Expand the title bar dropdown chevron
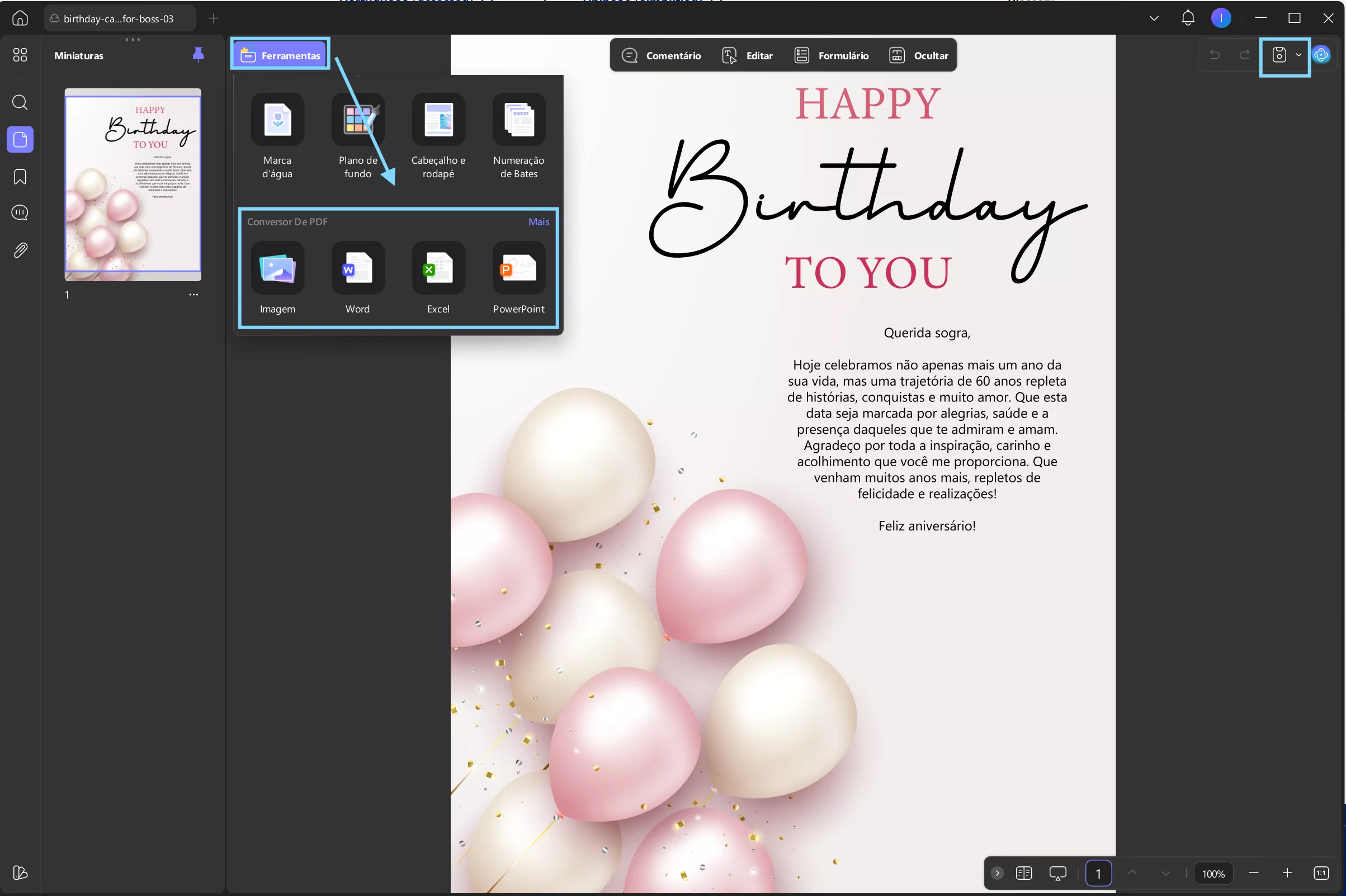 pos(1154,18)
